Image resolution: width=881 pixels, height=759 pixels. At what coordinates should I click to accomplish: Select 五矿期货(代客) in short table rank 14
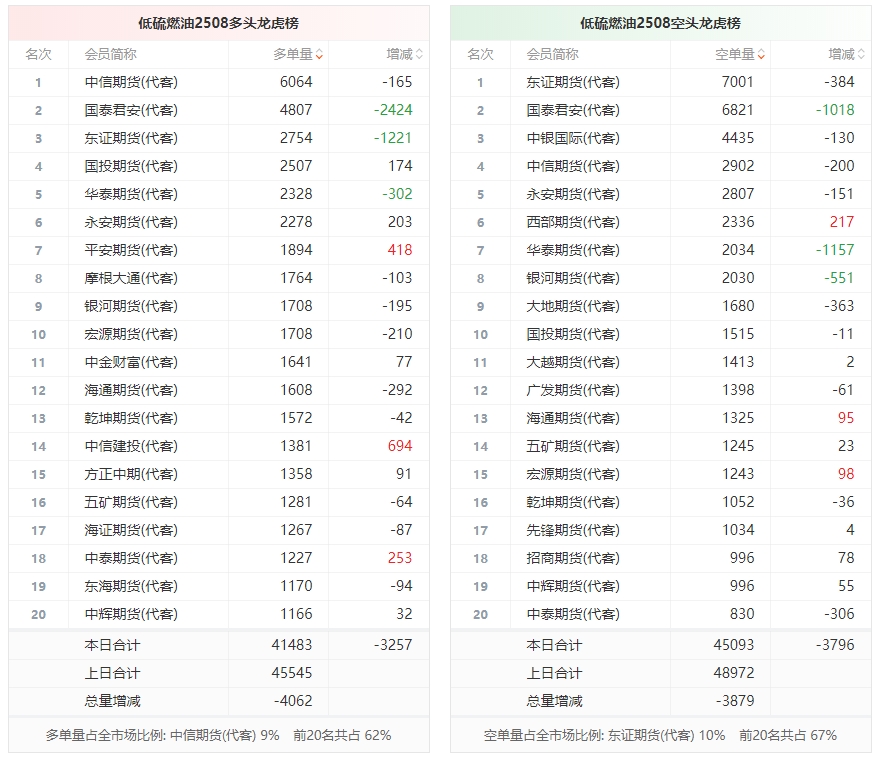click(x=573, y=447)
